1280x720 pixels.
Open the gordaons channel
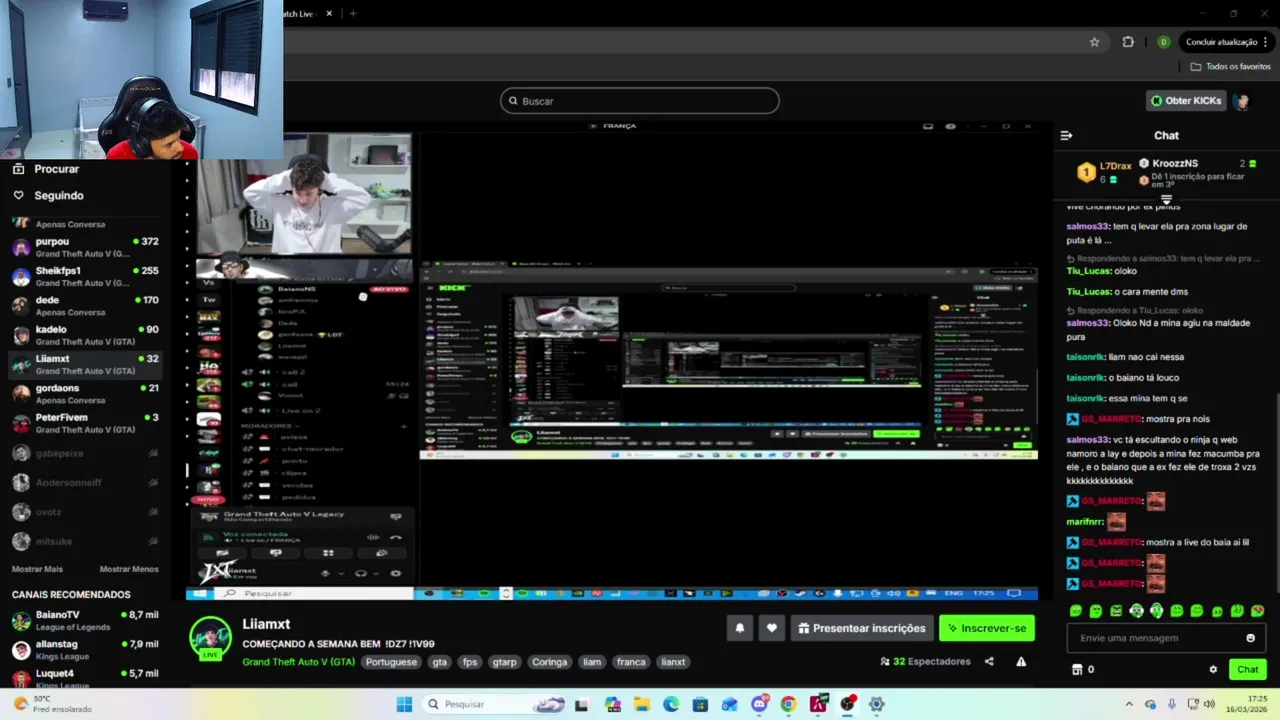pyautogui.click(x=85, y=393)
